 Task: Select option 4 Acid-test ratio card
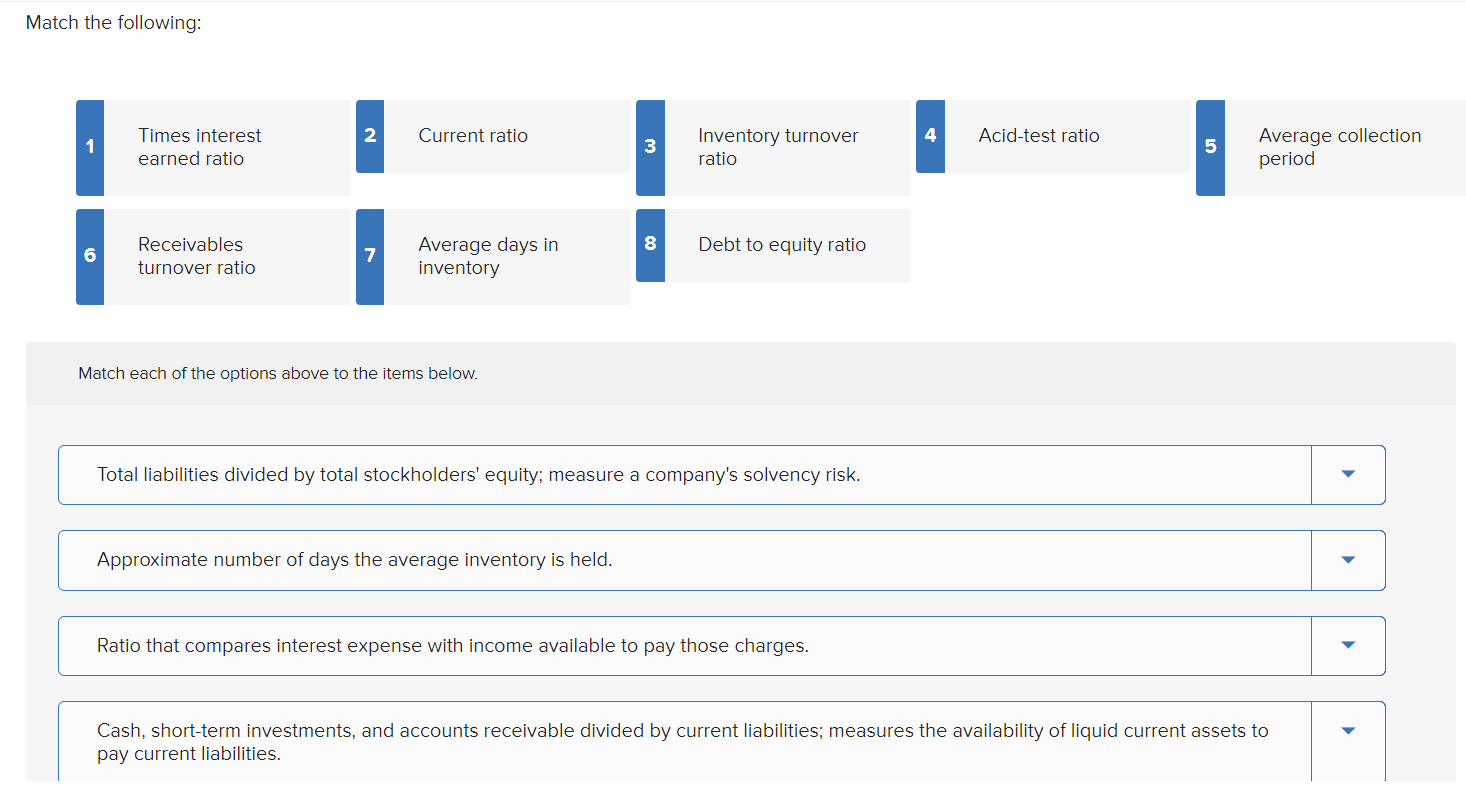coord(1053,136)
